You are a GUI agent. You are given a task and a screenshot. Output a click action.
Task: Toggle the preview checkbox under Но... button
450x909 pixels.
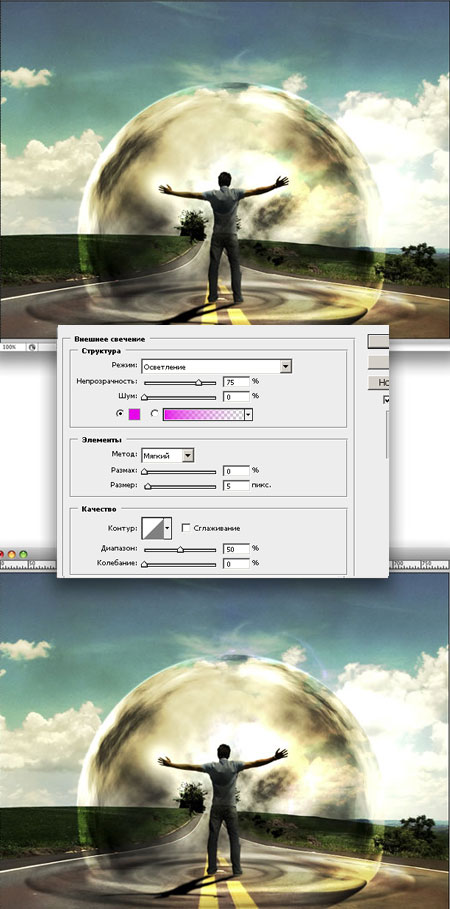[386, 399]
